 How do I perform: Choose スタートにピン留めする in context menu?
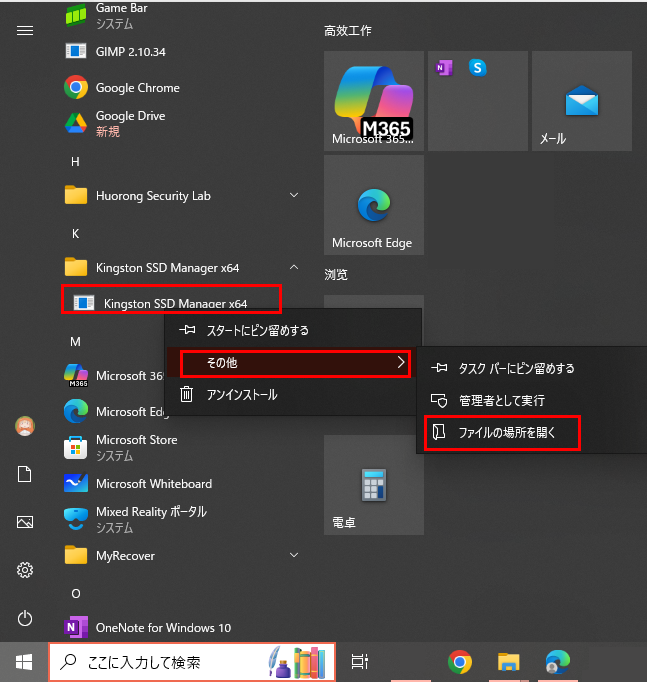coord(293,331)
